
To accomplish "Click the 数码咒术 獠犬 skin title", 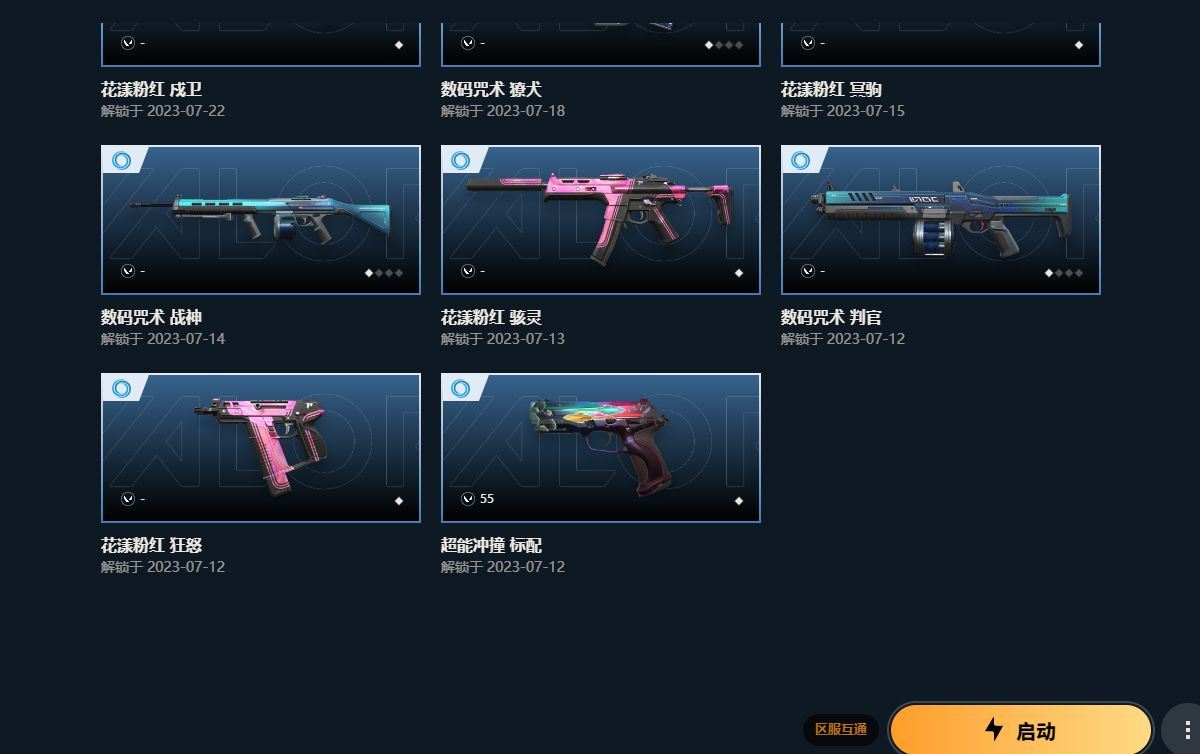I will (x=491, y=90).
